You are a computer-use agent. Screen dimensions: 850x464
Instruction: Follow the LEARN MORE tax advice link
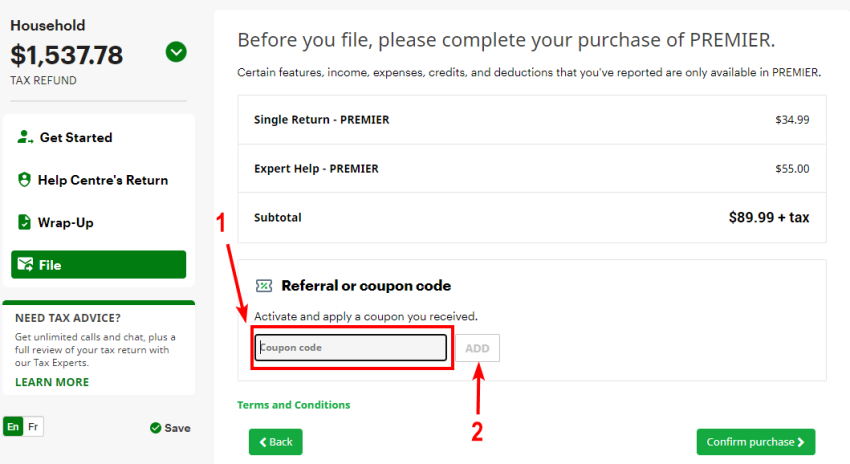pyautogui.click(x=52, y=382)
